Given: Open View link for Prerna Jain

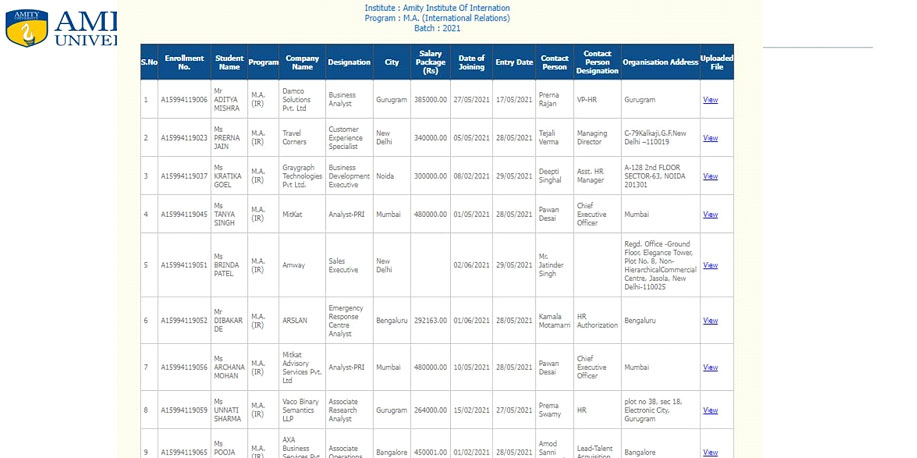Looking at the screenshot, I should [x=710, y=138].
